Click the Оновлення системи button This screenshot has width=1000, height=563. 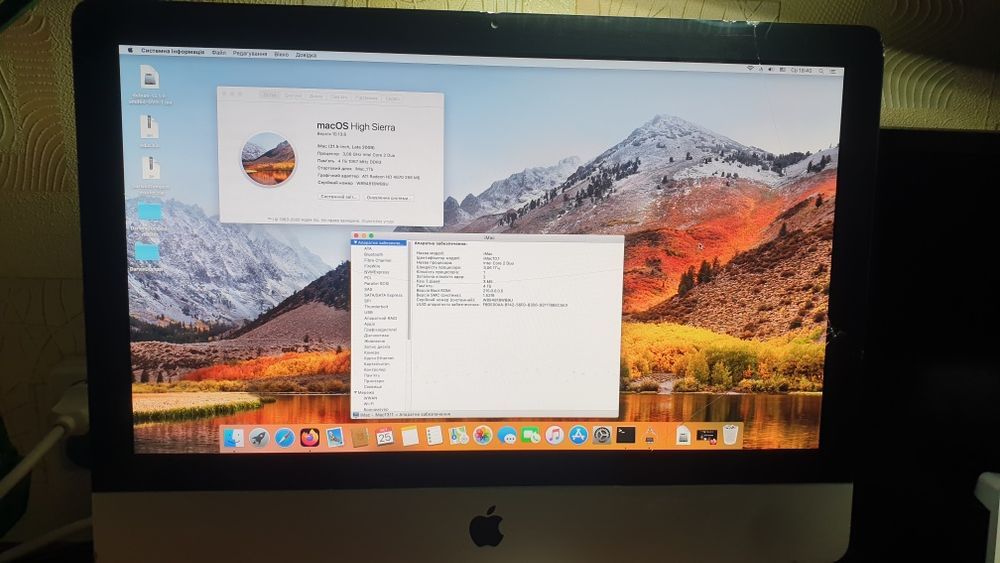pyautogui.click(x=388, y=198)
